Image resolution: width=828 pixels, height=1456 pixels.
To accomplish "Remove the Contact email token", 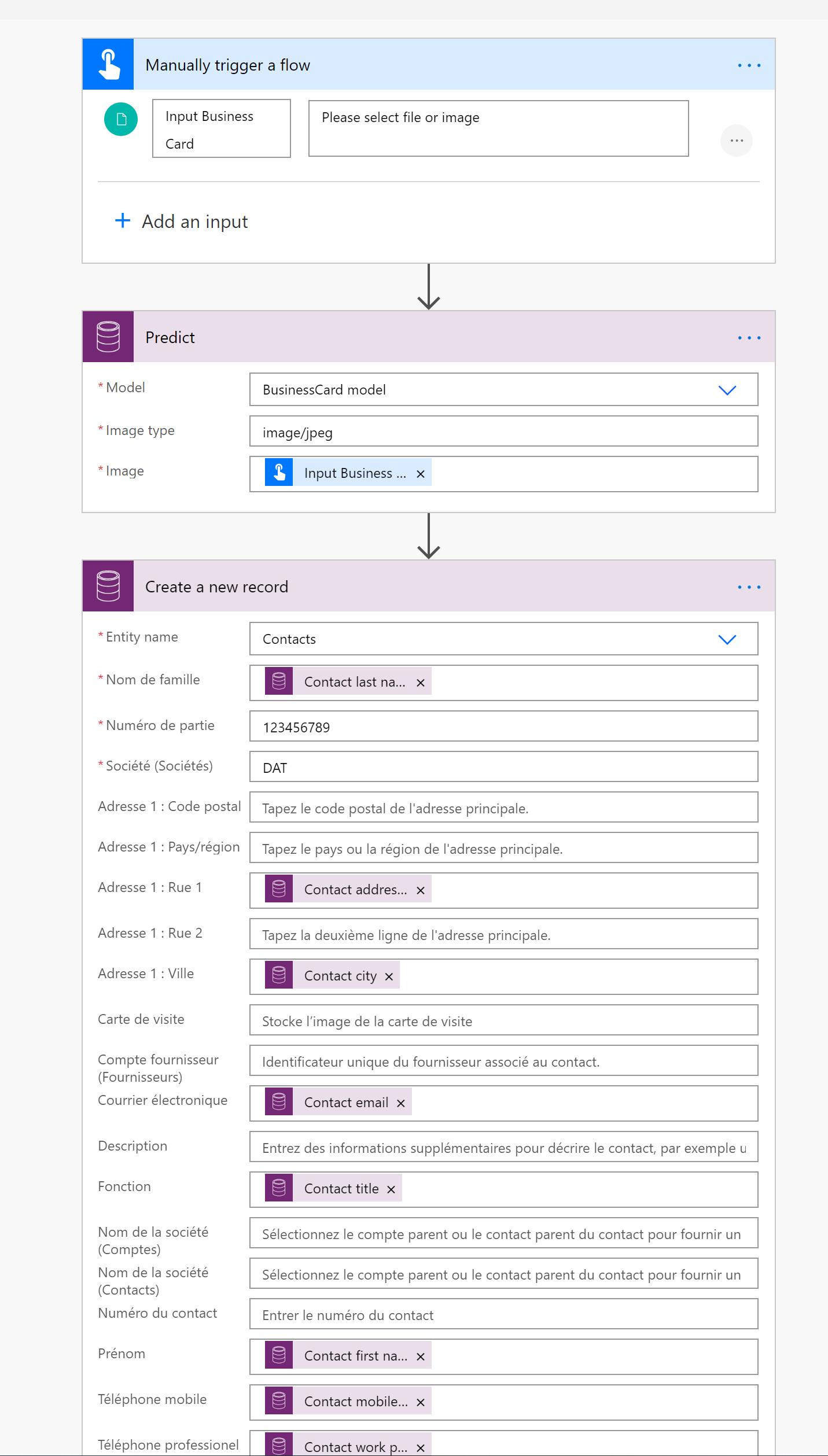I will tap(400, 1103).
